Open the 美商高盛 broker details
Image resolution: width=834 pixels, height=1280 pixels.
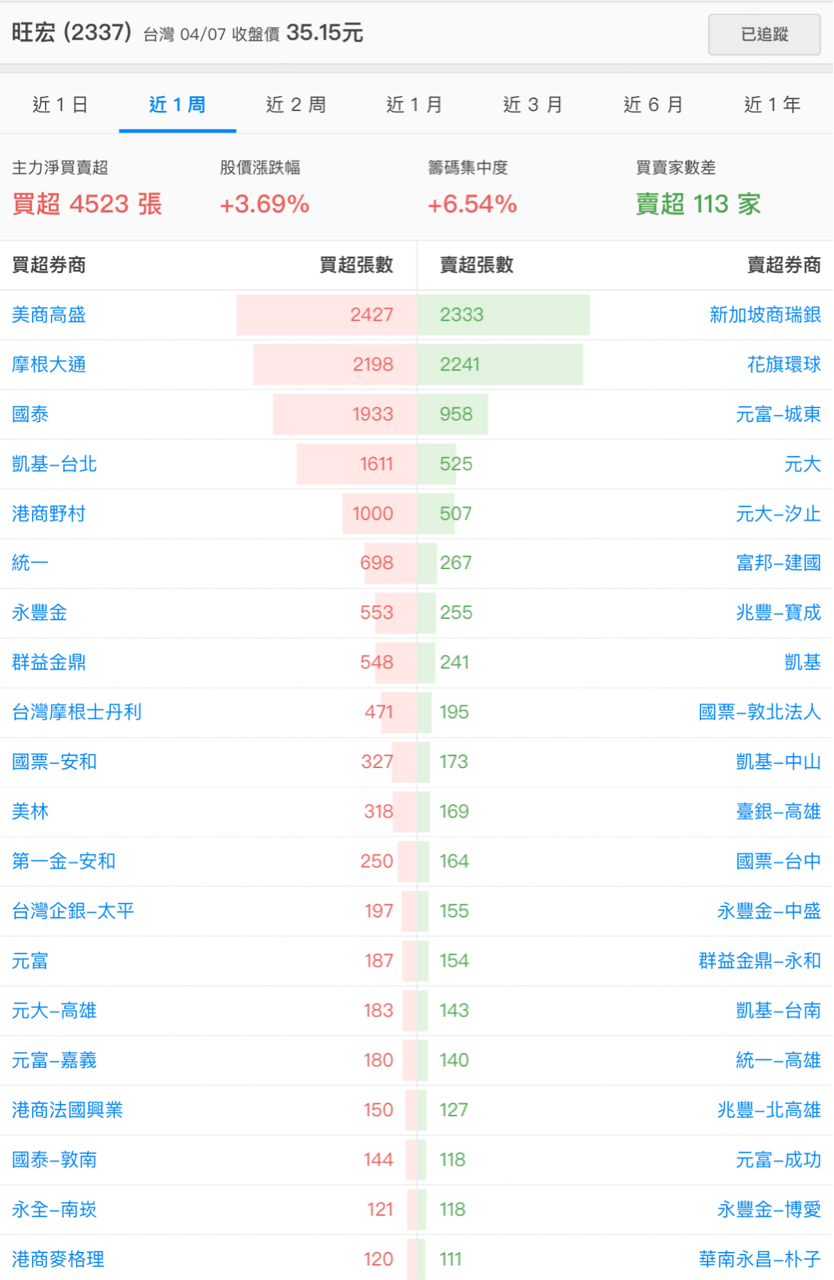[x=47, y=315]
